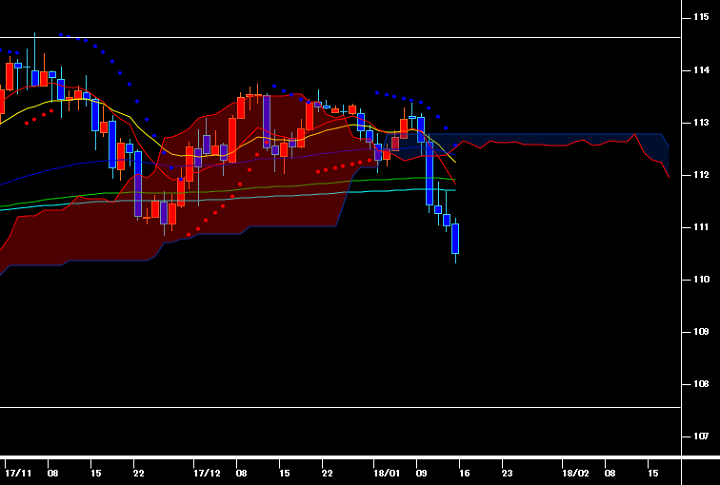The image size is (720, 485).
Task: Select the 08 date label after 17/12
Action: click(x=241, y=473)
